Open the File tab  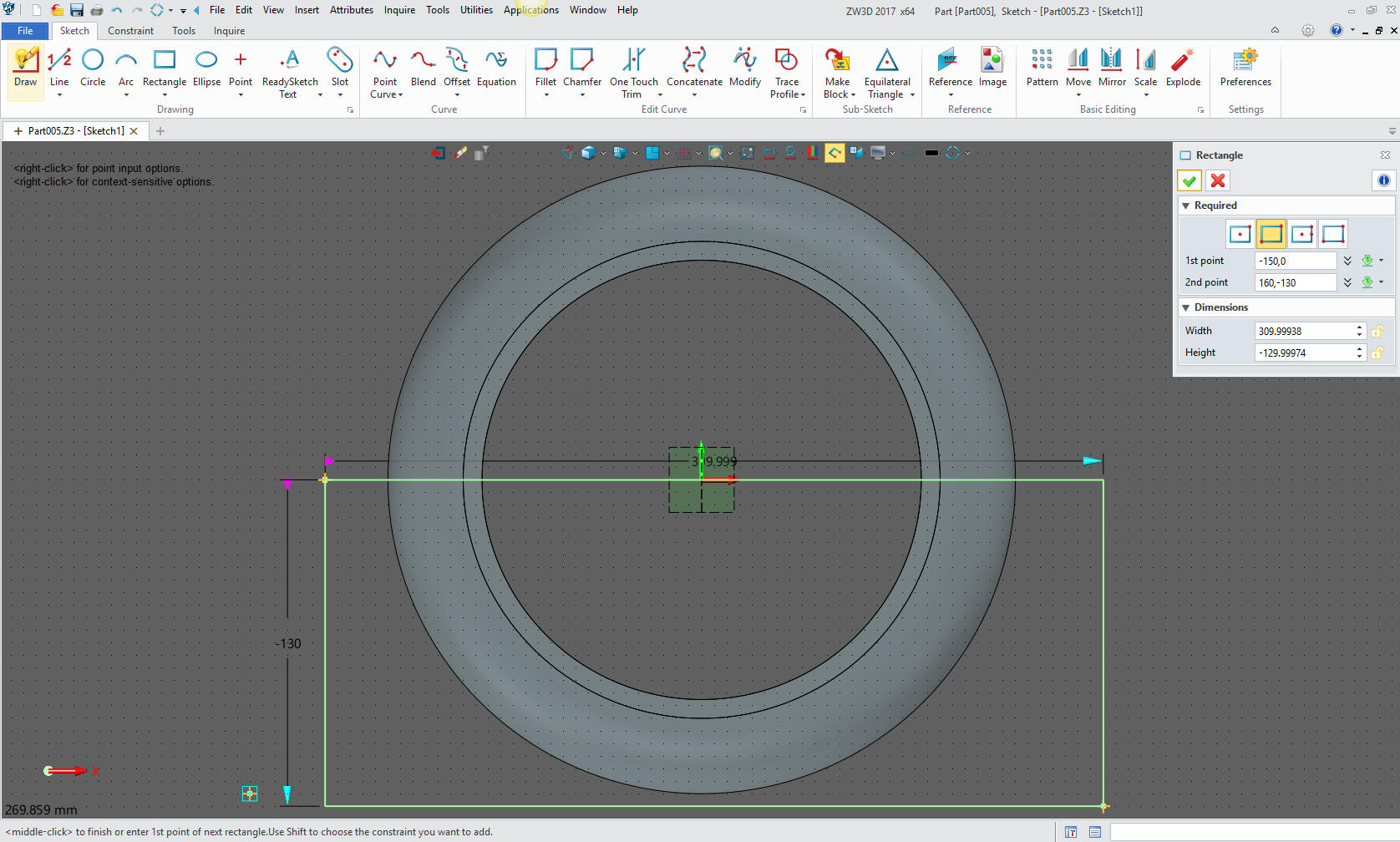[x=25, y=31]
